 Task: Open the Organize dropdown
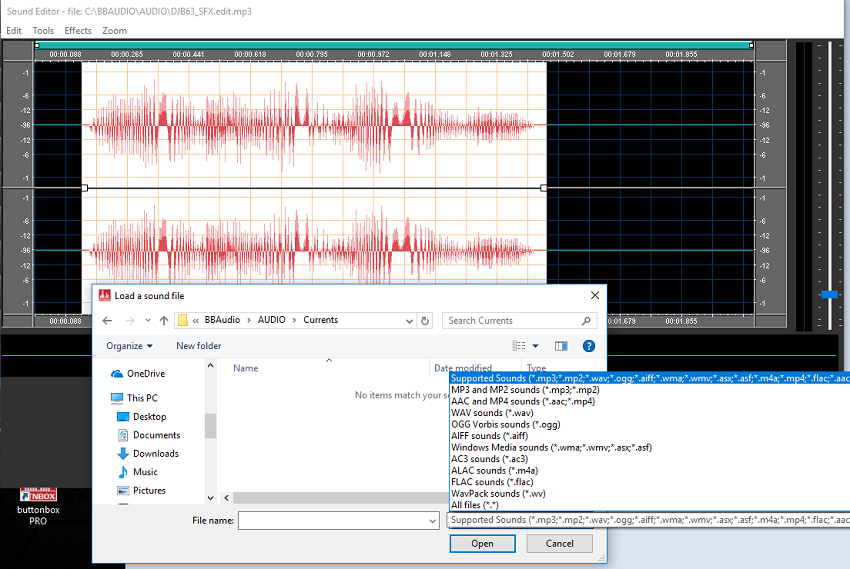[x=130, y=346]
